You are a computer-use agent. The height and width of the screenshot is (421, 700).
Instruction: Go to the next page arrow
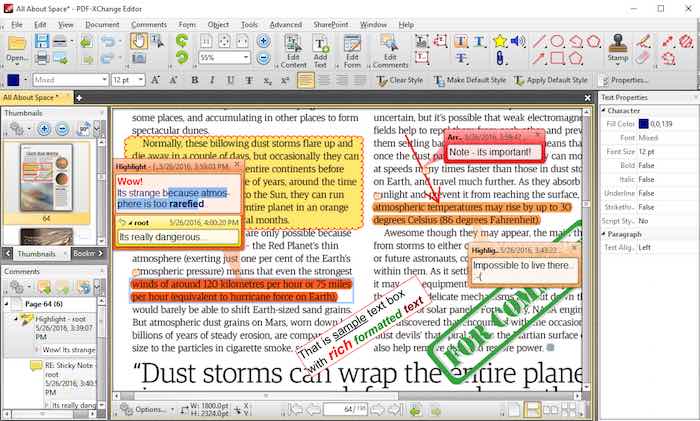(377, 409)
